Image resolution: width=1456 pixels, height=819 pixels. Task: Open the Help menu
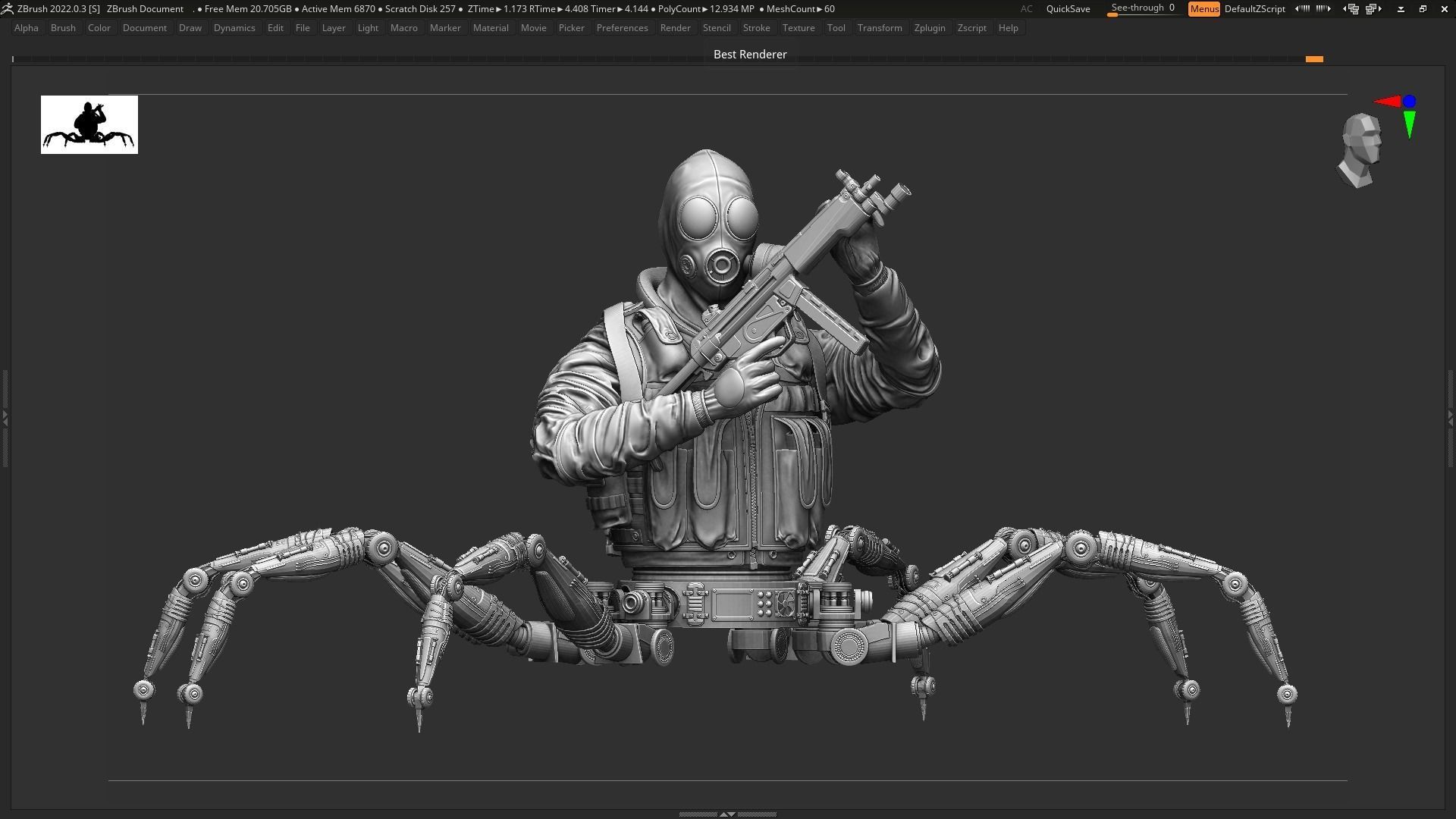click(x=1009, y=28)
